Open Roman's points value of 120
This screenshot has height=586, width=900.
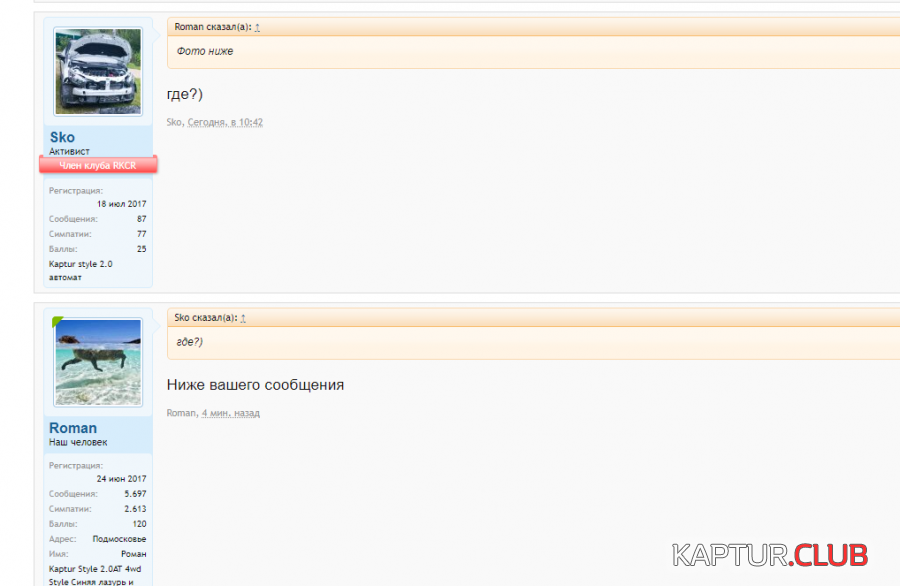click(139, 524)
